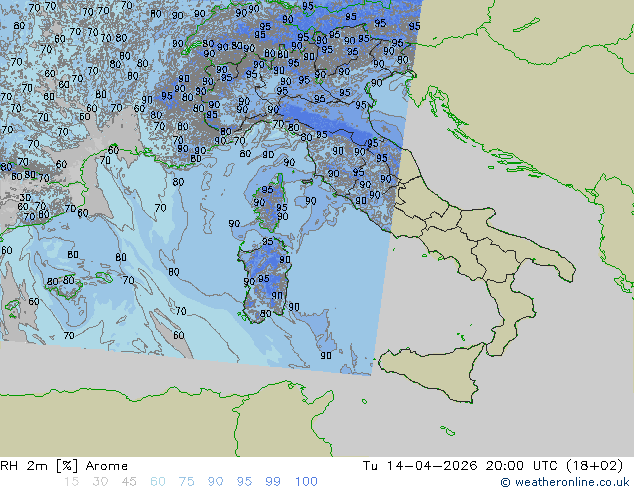Image resolution: width=634 pixels, height=490 pixels.
Task: Click the 'RH 2m [%] Arome' title text
Action: pyautogui.click(x=64, y=466)
